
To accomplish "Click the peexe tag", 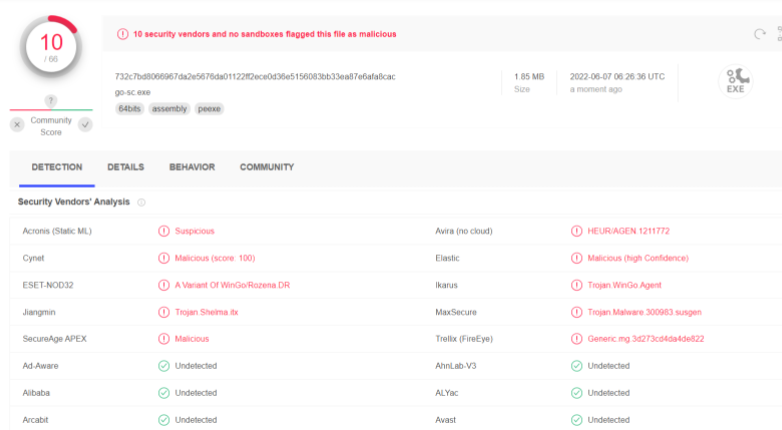I will pyautogui.click(x=209, y=108).
